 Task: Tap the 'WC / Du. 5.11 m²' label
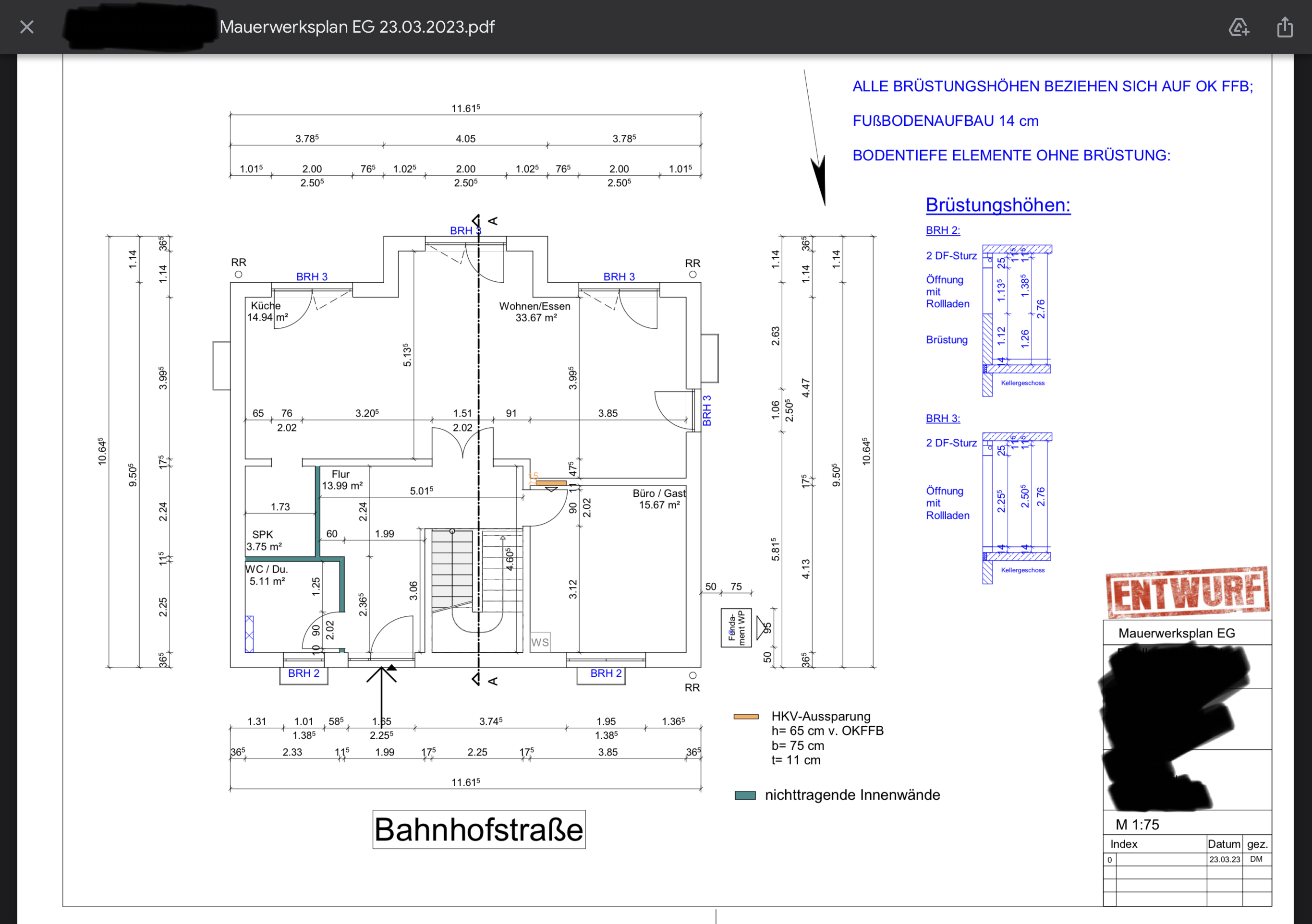tap(266, 575)
